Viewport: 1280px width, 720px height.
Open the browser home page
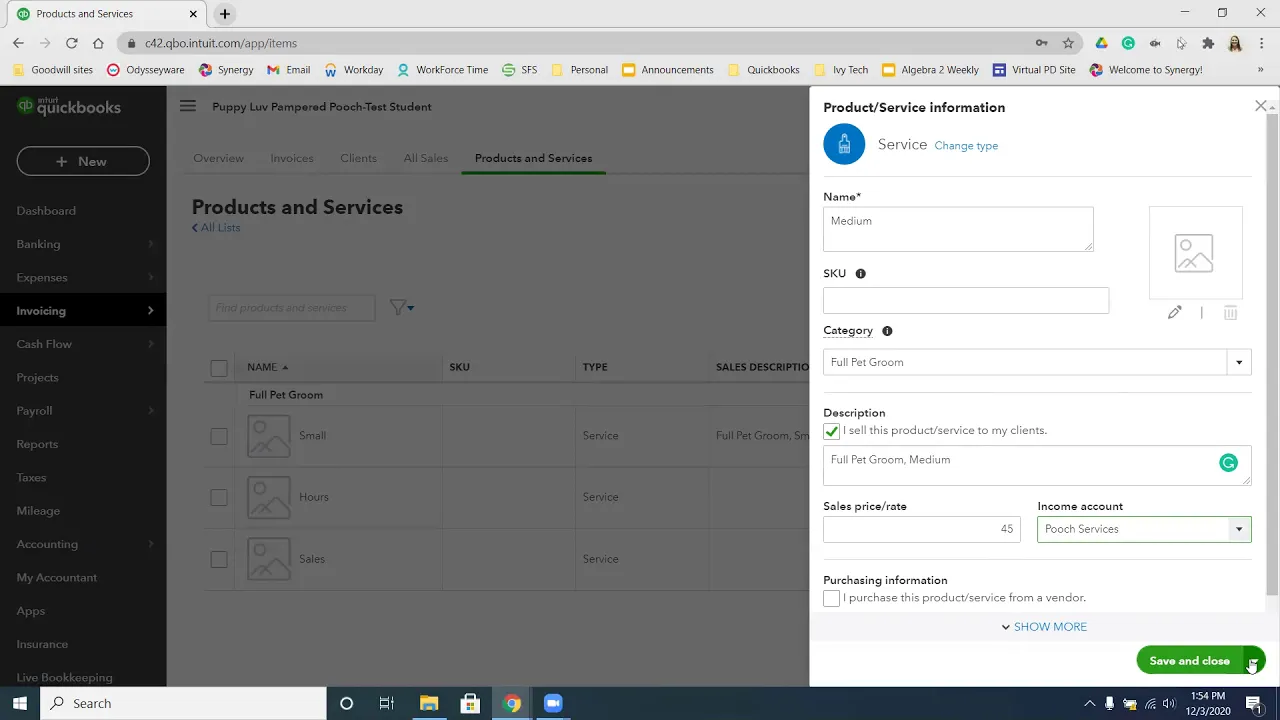[98, 43]
